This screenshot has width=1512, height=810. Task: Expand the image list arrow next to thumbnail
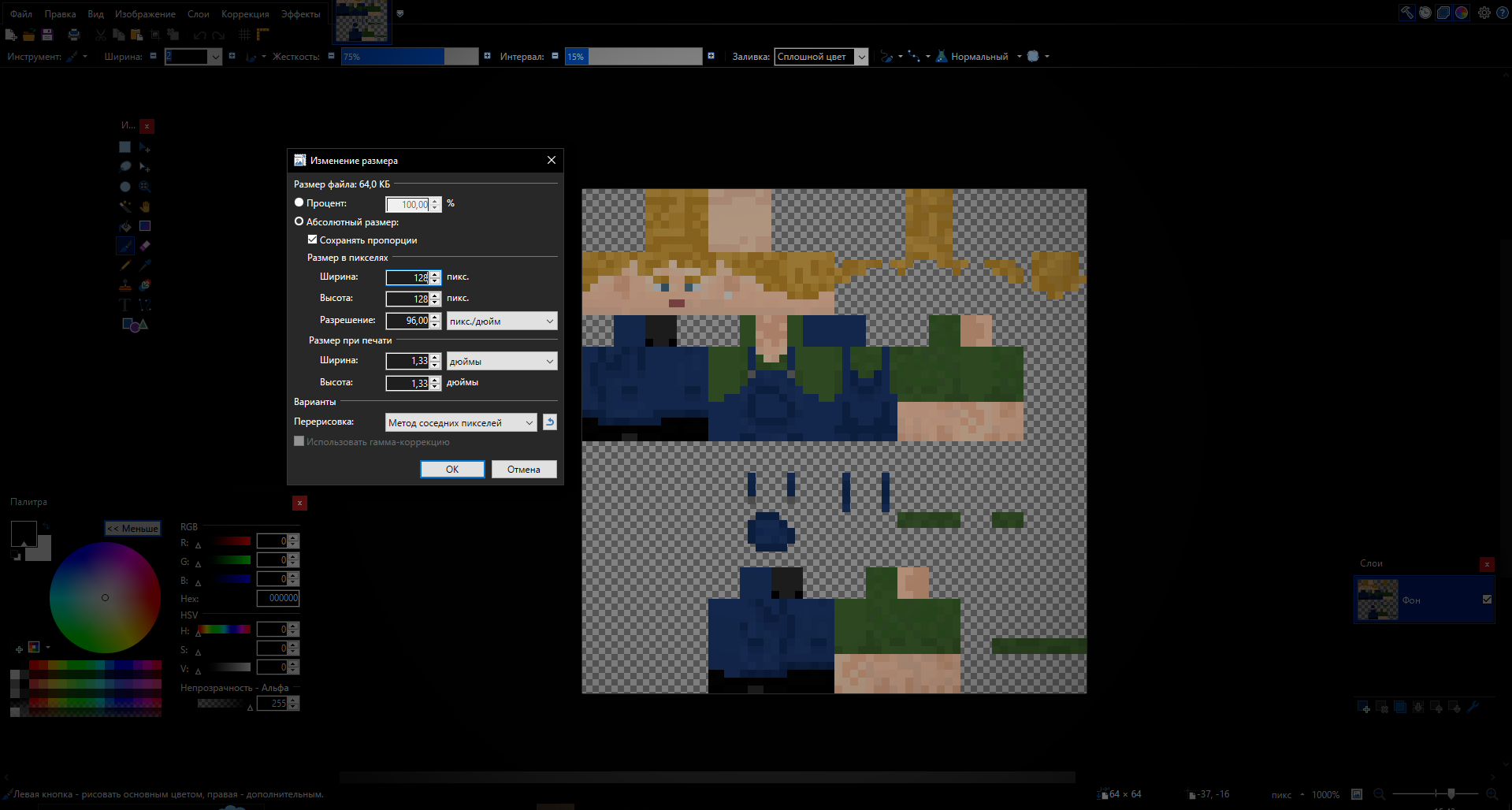400,13
